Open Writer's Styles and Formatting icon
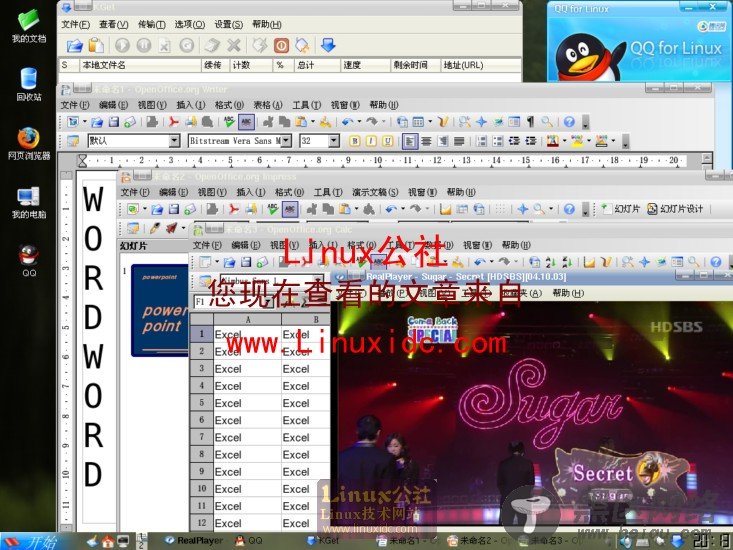733x550 pixels. 73,141
